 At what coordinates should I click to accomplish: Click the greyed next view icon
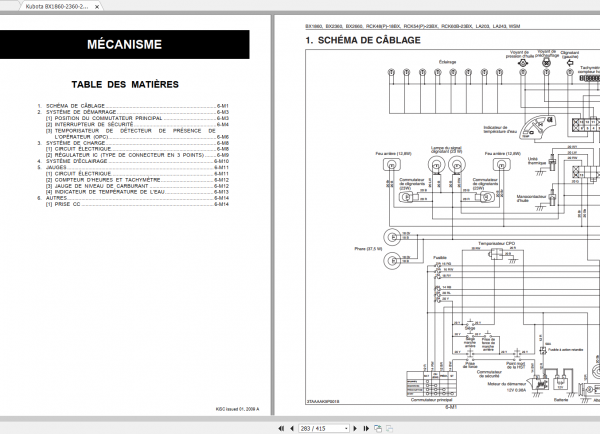389,428
